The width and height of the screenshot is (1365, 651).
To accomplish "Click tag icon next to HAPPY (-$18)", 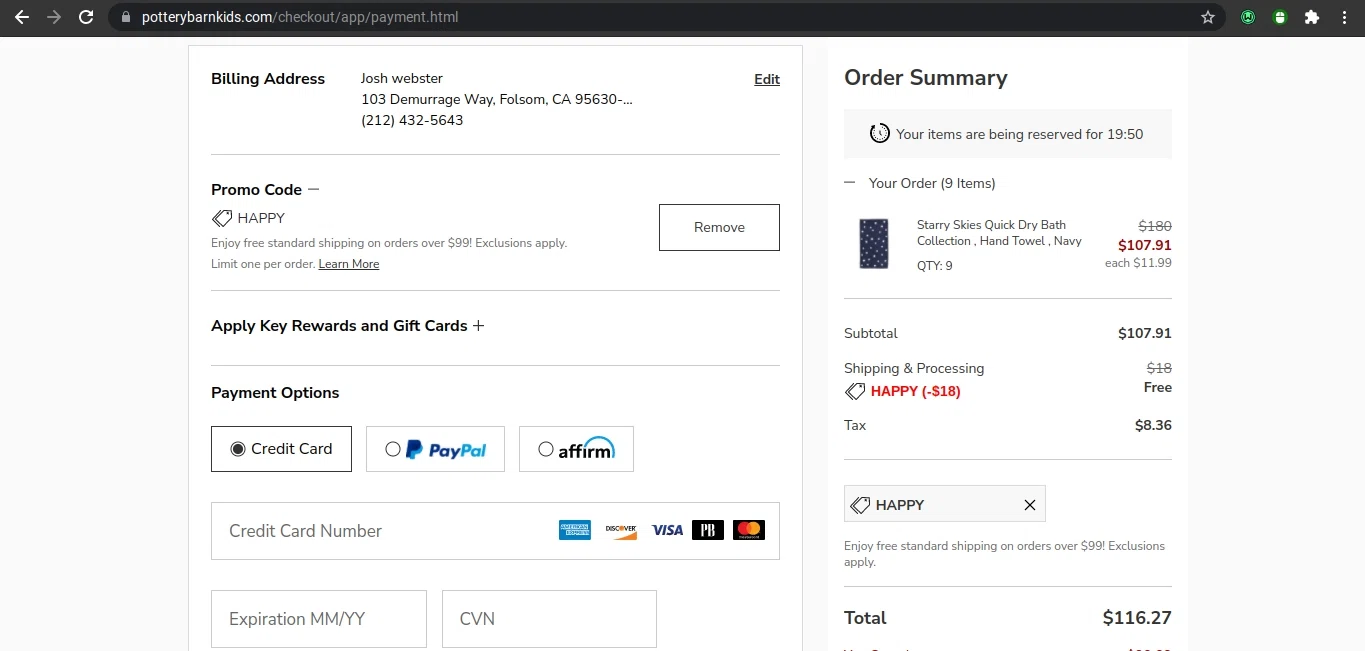I will [x=855, y=391].
